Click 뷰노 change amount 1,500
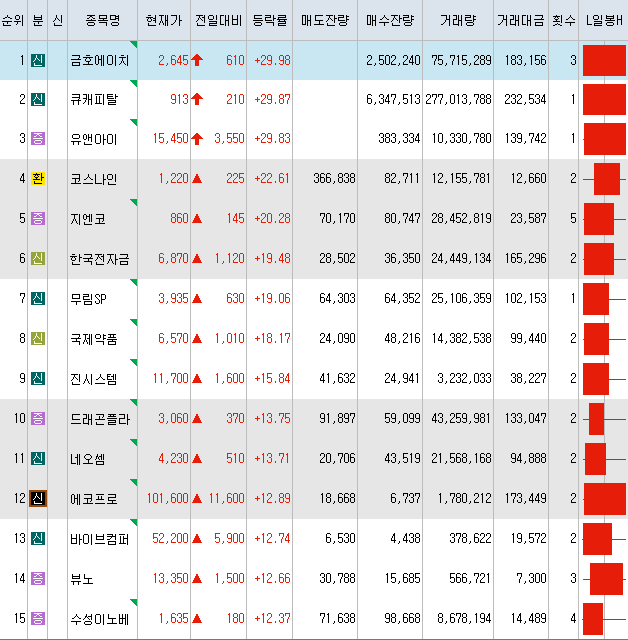 230,578
